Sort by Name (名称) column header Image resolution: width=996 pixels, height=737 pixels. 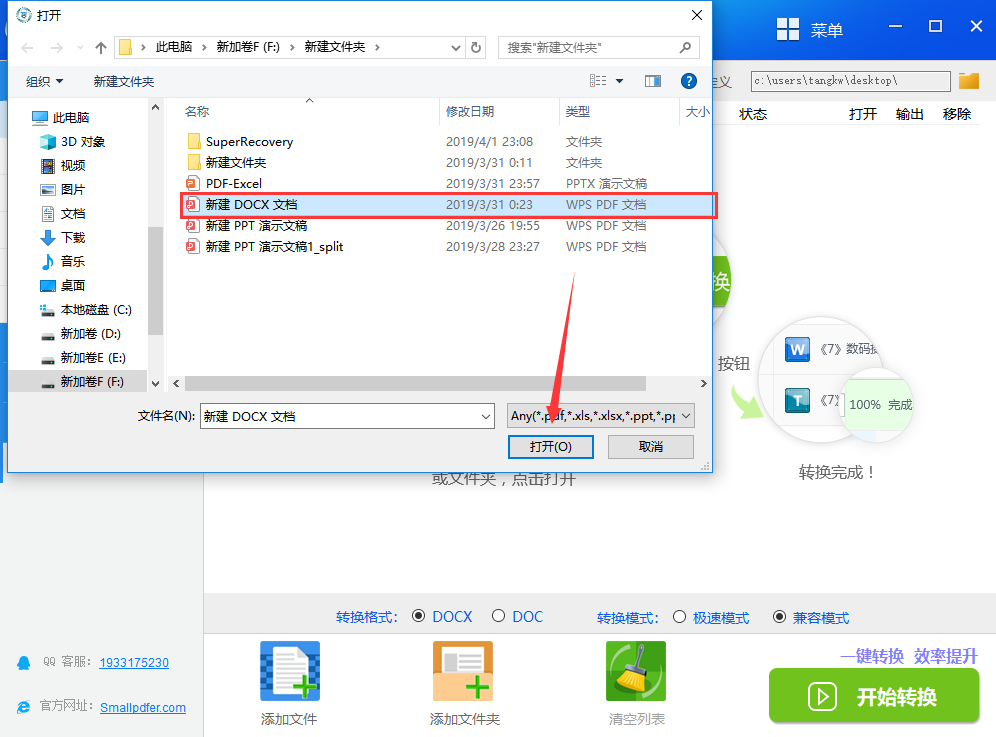(197, 112)
